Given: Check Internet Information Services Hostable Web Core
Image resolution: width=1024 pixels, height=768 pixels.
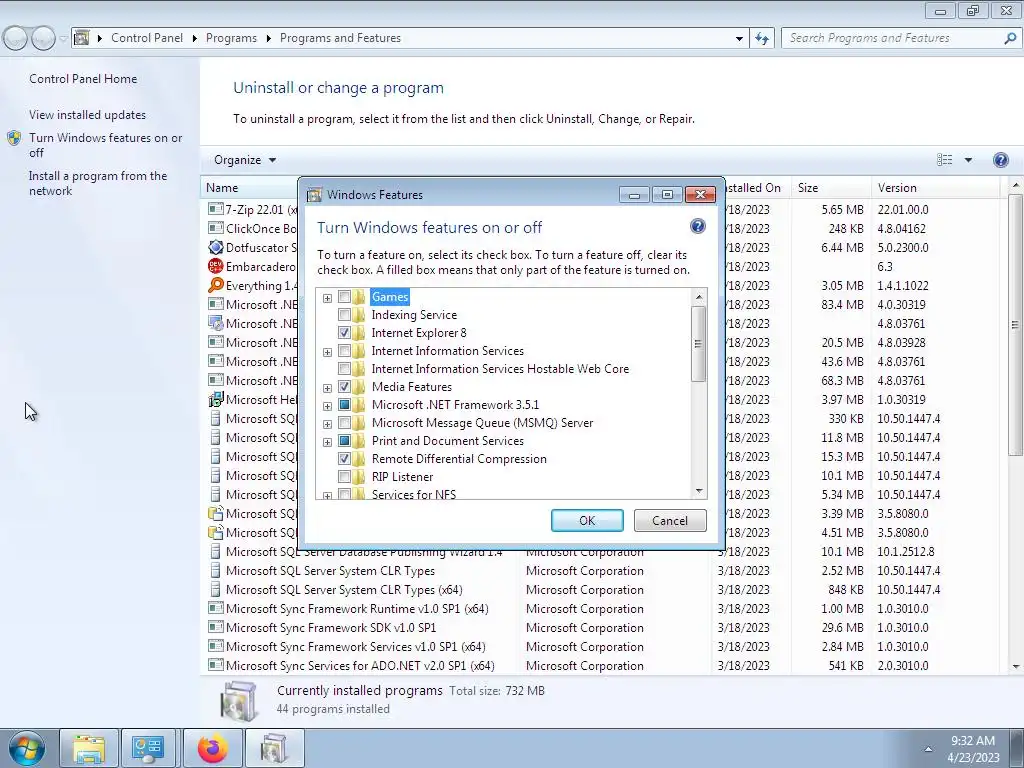Looking at the screenshot, I should tap(344, 369).
